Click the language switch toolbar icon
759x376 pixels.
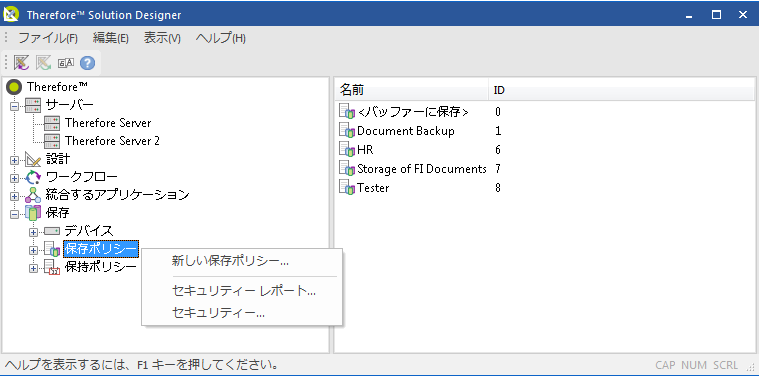pos(66,63)
